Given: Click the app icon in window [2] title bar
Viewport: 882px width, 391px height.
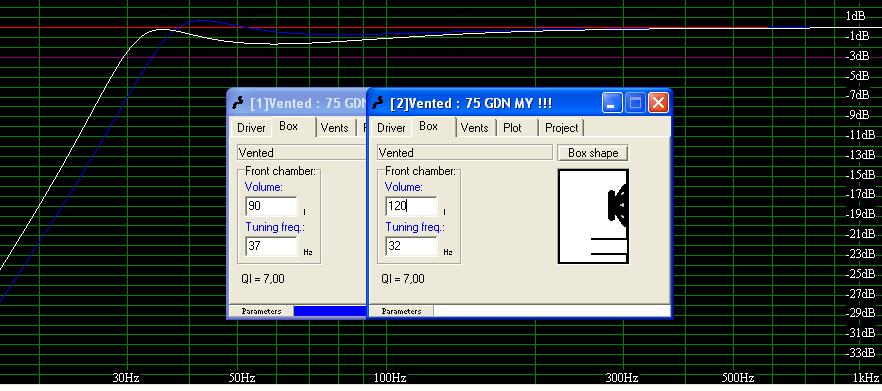Looking at the screenshot, I should point(379,103).
